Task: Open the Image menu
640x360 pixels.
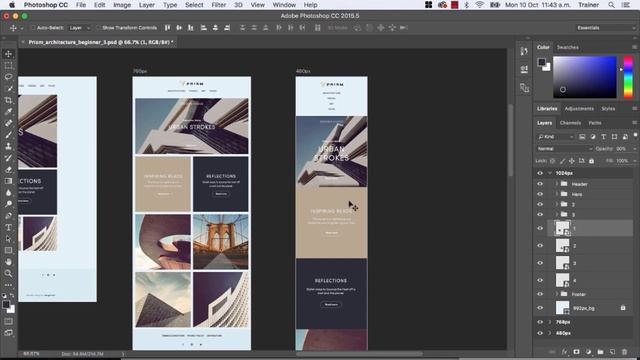Action: [x=122, y=5]
